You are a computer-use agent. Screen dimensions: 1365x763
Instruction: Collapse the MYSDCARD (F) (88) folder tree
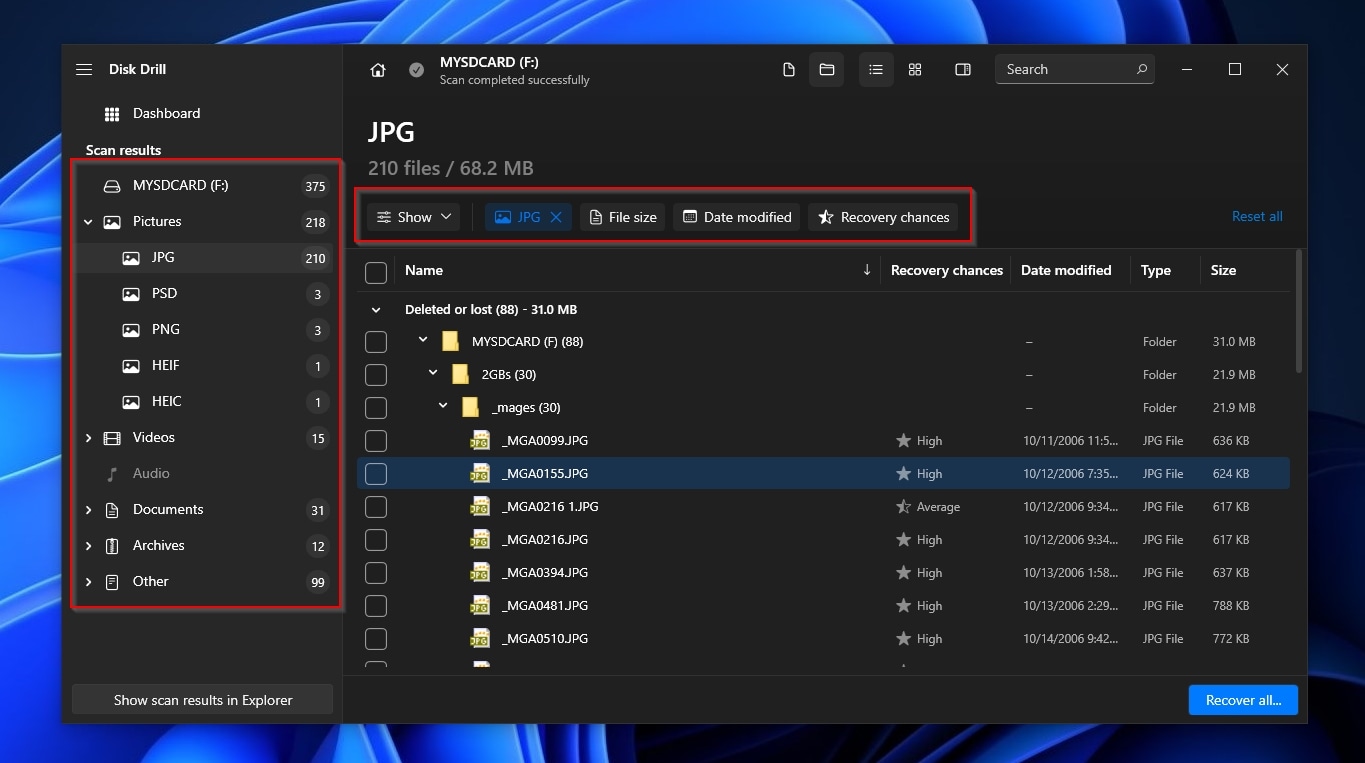[x=423, y=340]
